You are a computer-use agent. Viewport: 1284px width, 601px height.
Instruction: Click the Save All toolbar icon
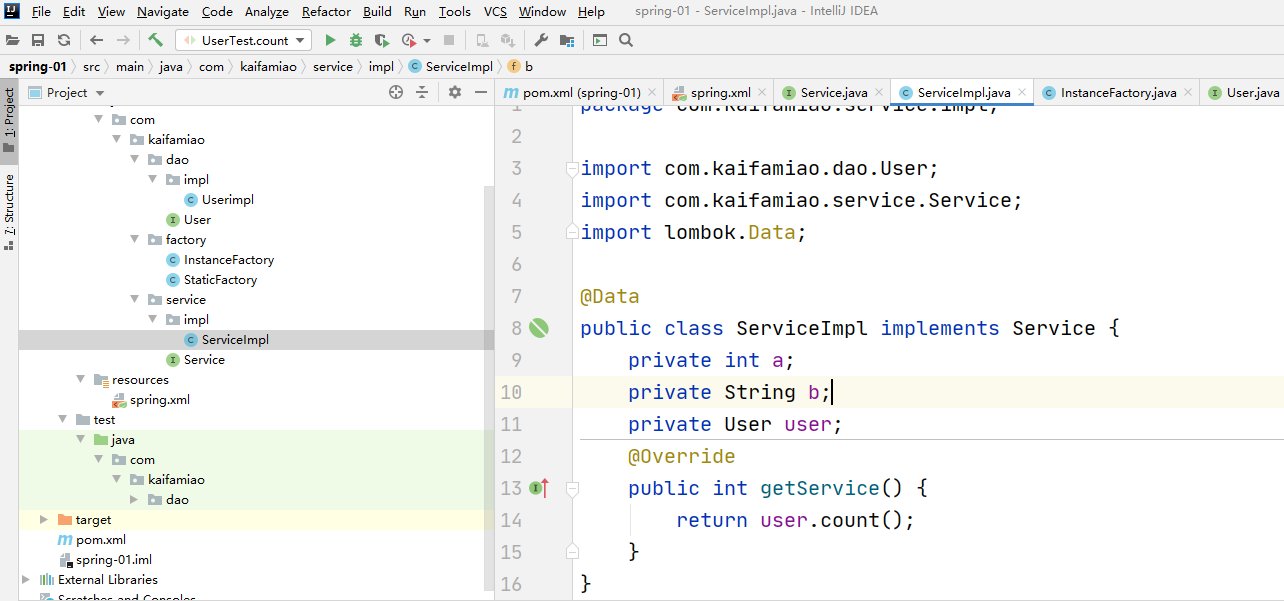click(x=38, y=41)
